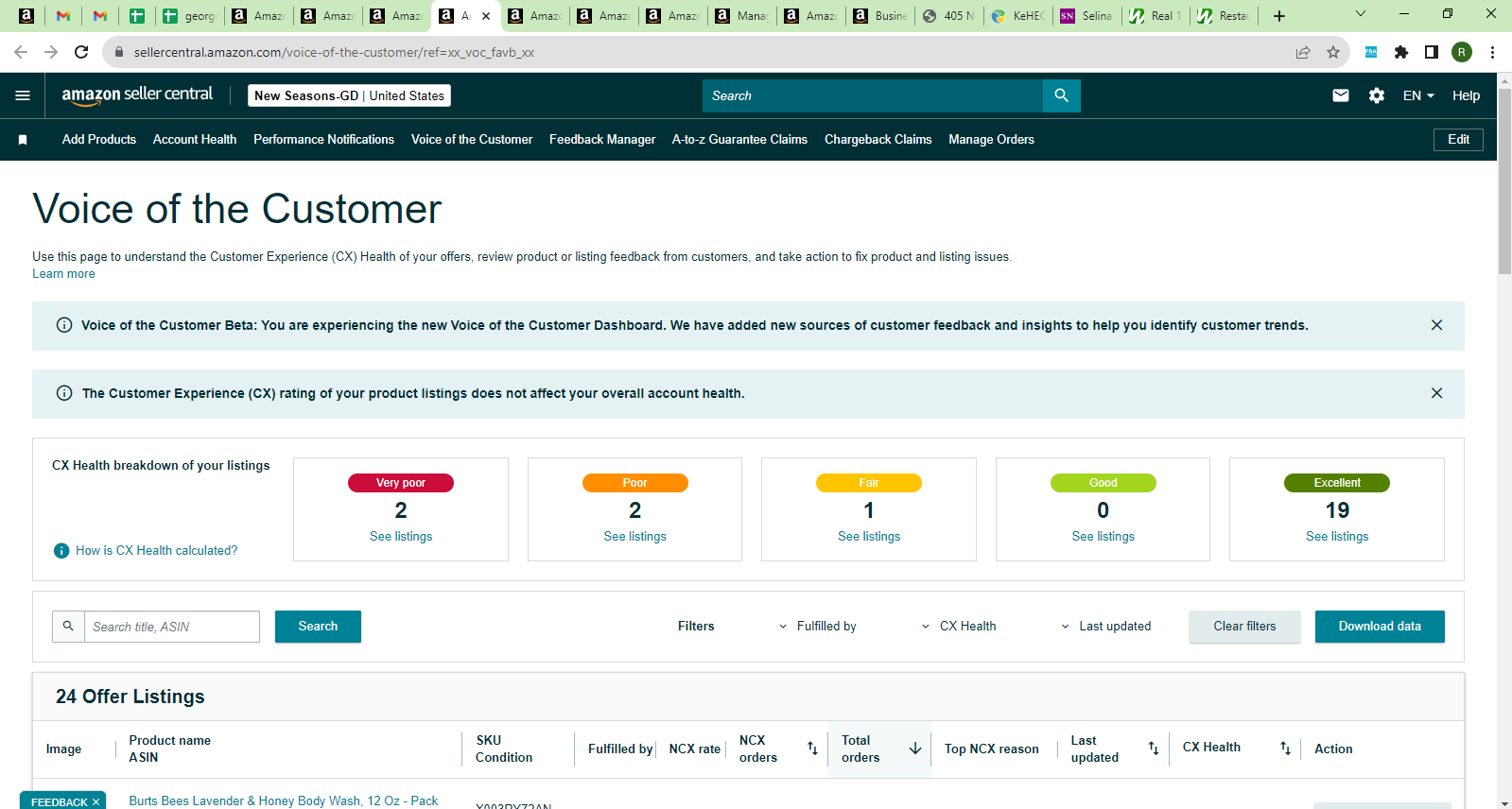Open Help in the header

pyautogui.click(x=1466, y=95)
